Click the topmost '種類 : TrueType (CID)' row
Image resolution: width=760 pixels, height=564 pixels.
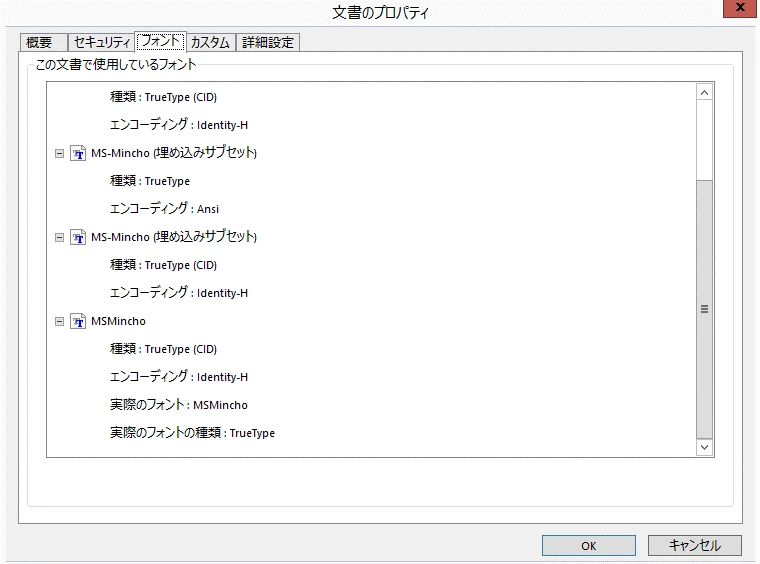point(163,97)
